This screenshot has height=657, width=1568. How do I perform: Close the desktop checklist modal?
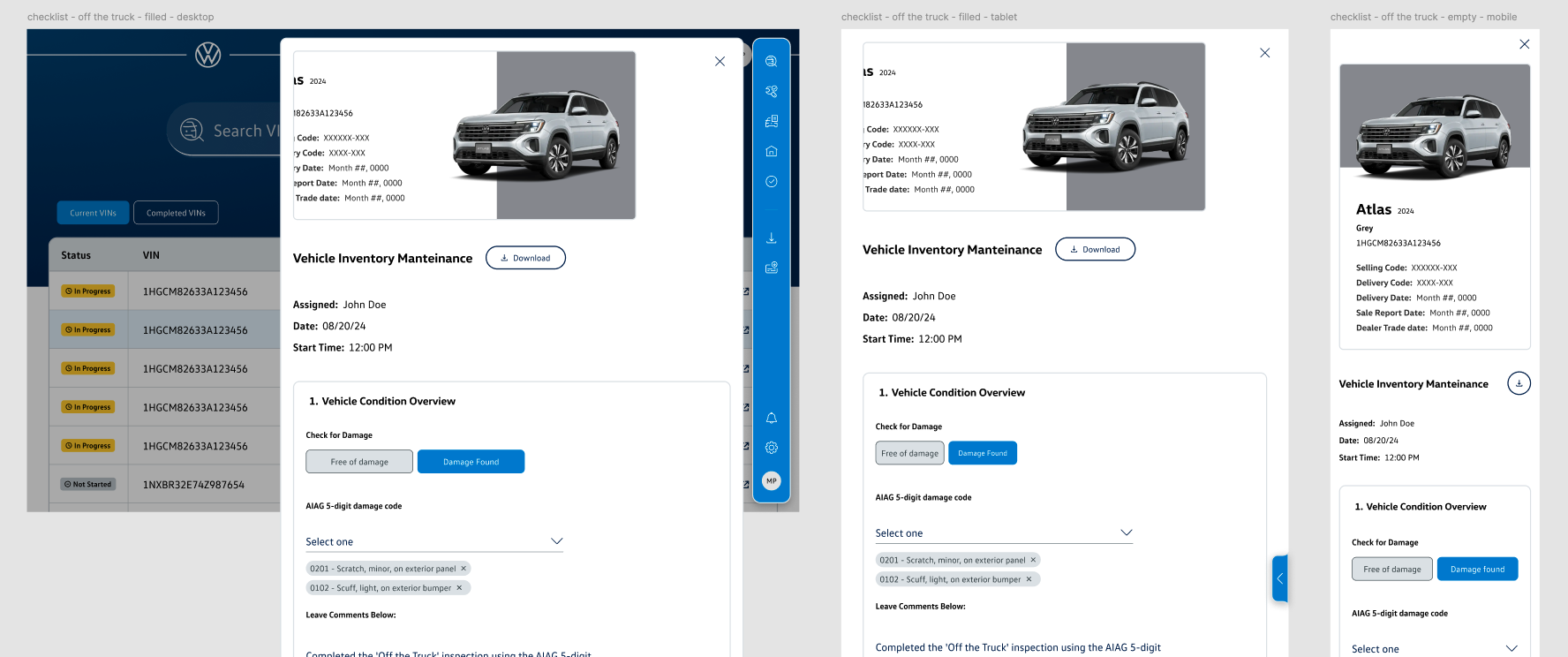pyautogui.click(x=720, y=61)
